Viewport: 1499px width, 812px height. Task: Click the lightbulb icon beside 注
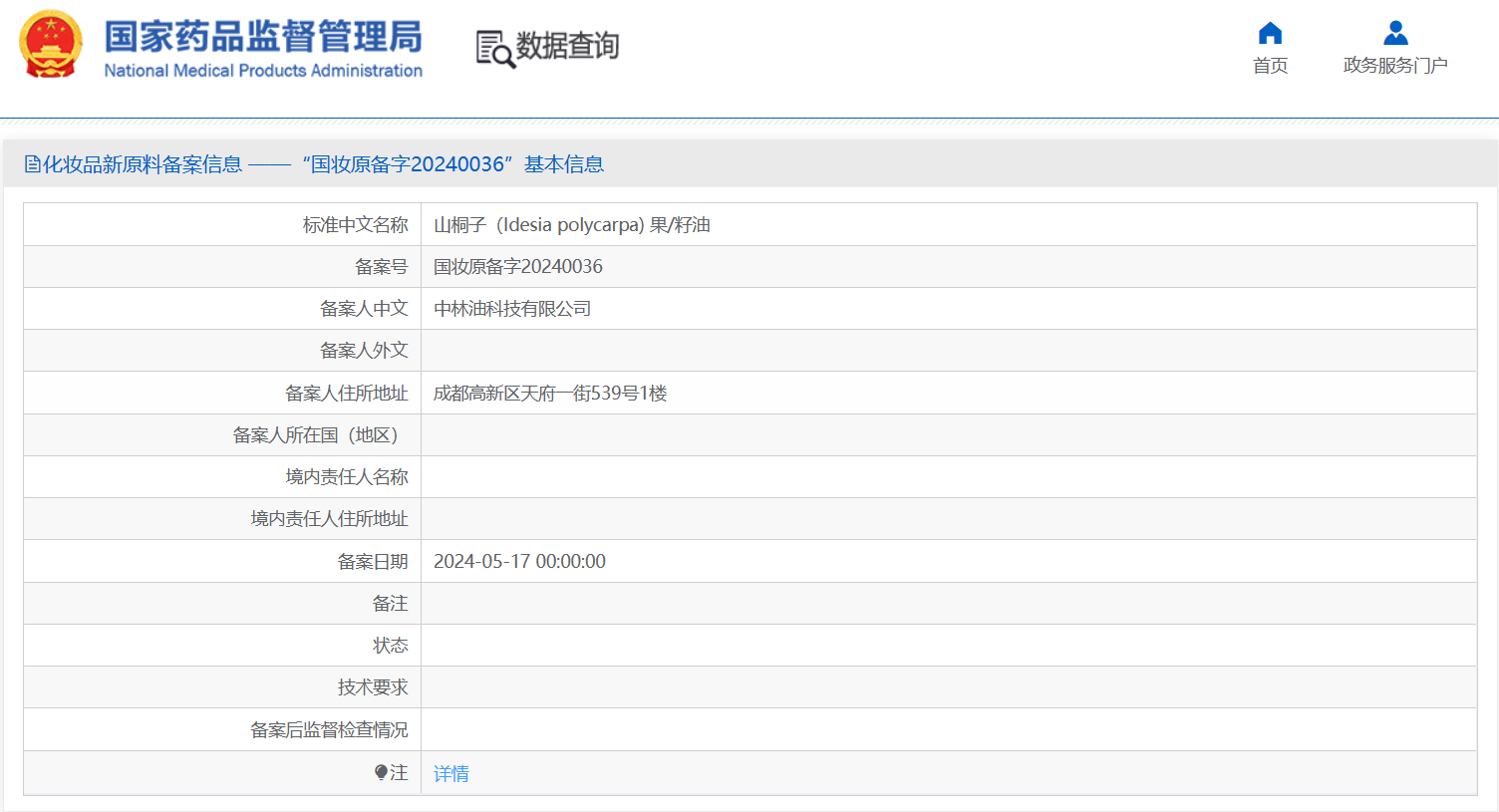click(381, 772)
